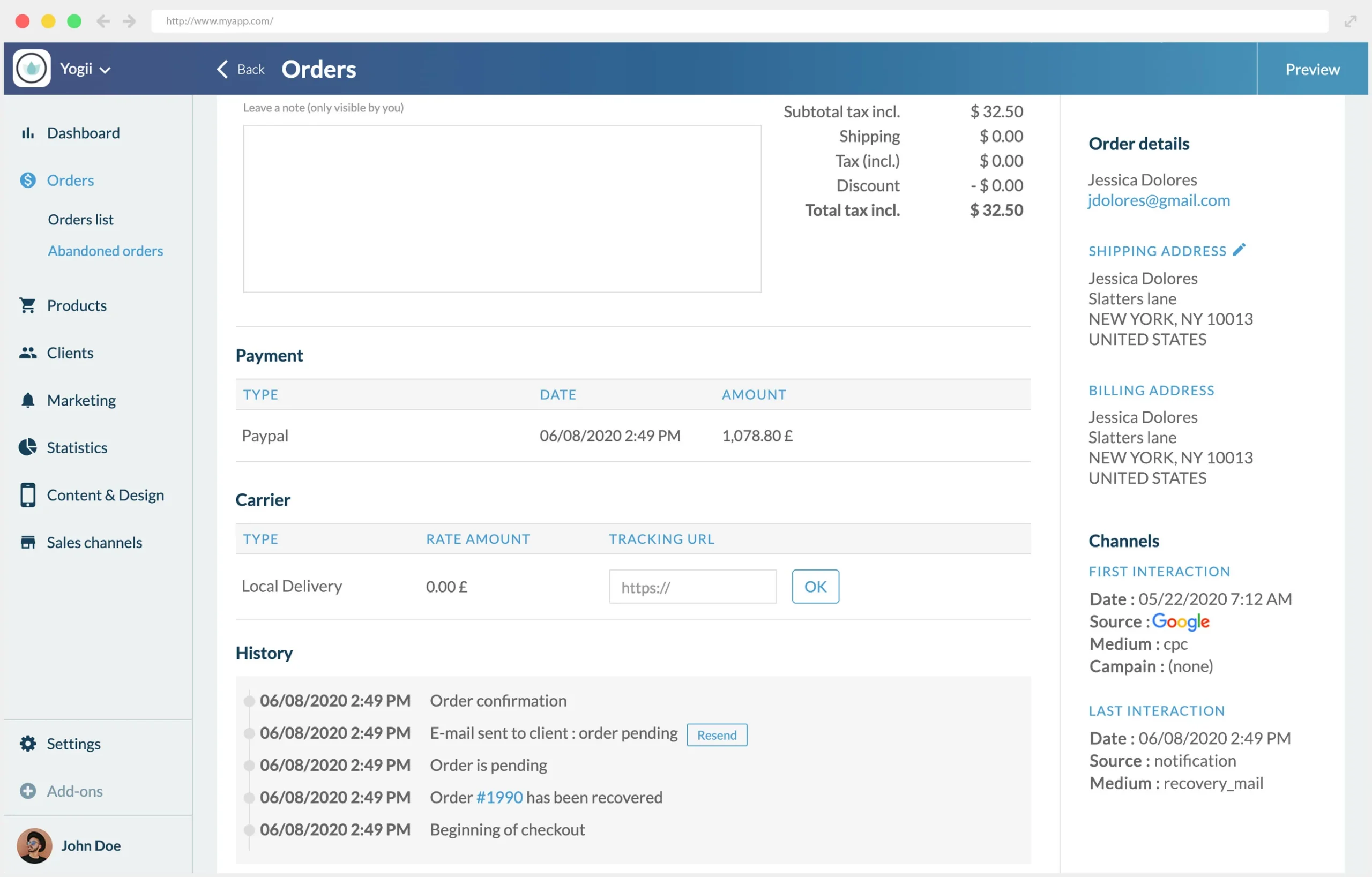Click the Clients people icon
Screen dimensions: 1372x877
(27, 353)
